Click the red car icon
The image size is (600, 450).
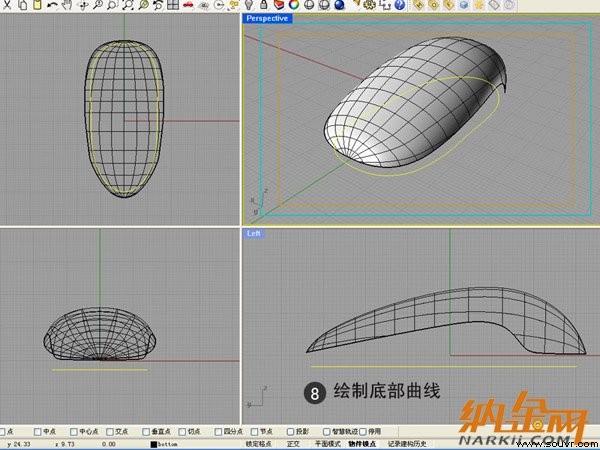point(188,5)
